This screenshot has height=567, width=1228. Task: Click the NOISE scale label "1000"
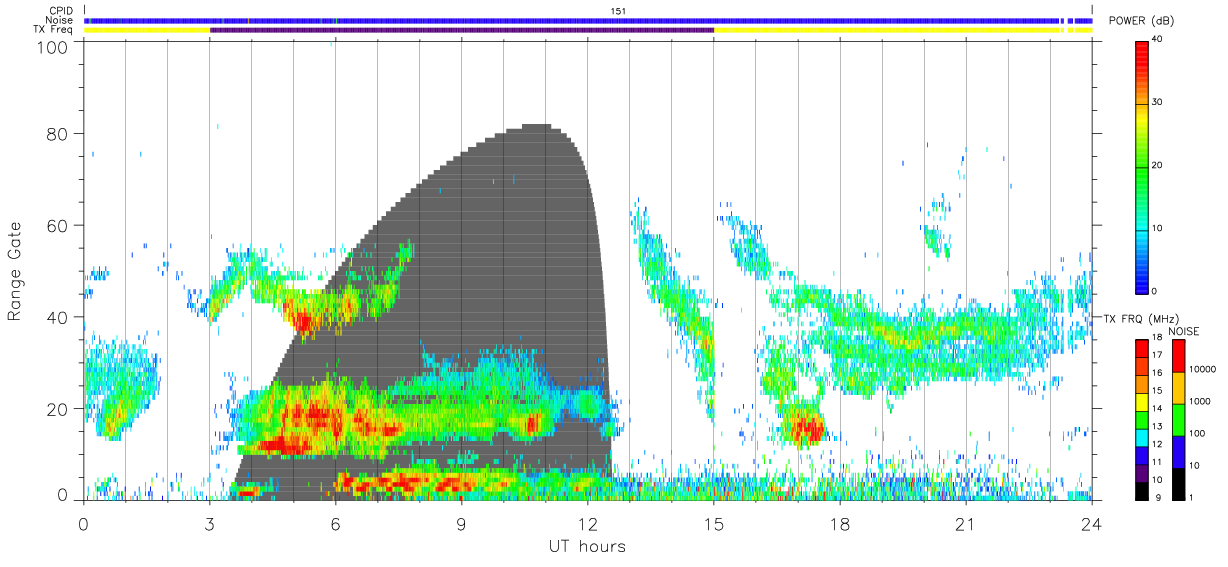coord(1200,401)
